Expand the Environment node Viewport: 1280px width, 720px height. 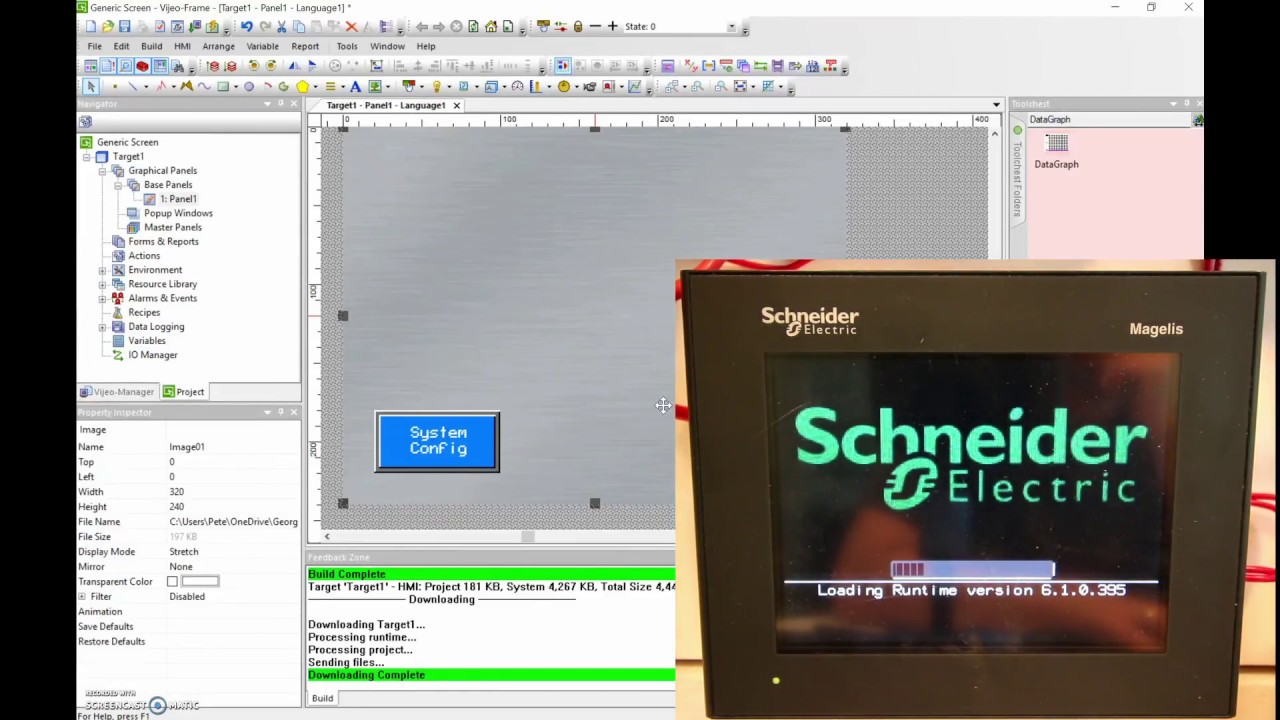(x=103, y=270)
